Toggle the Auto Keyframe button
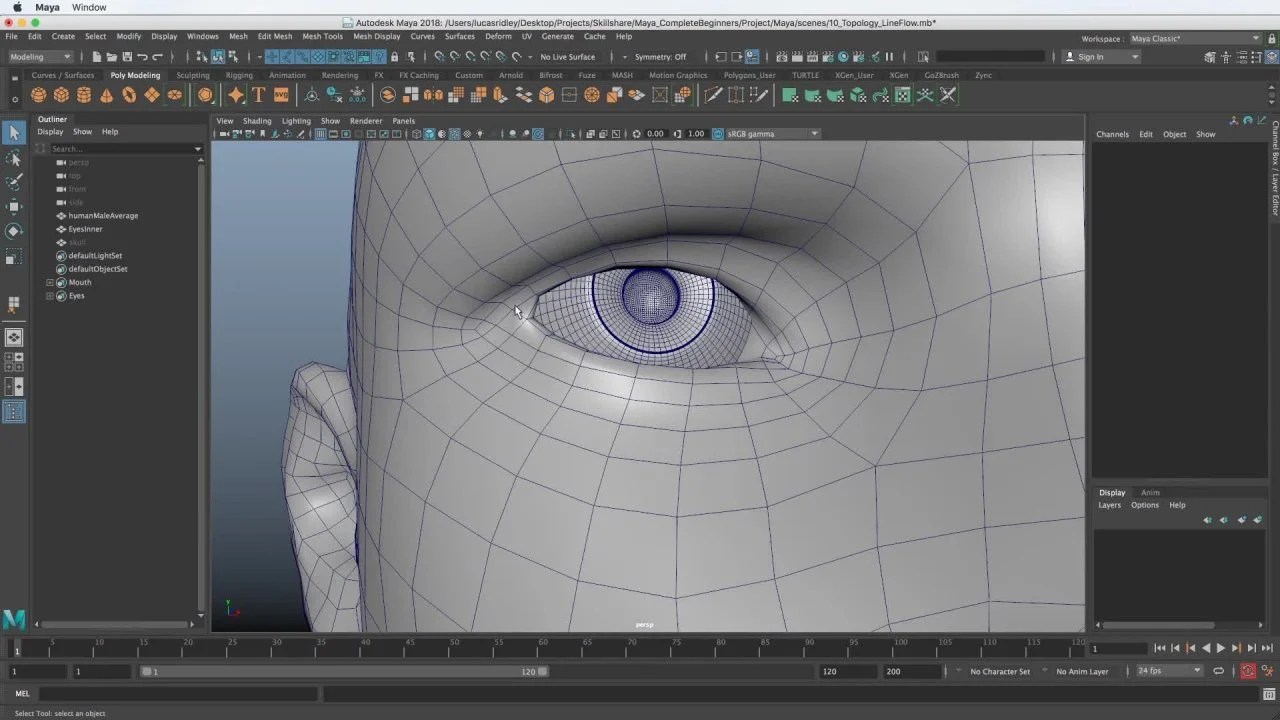 (1248, 671)
